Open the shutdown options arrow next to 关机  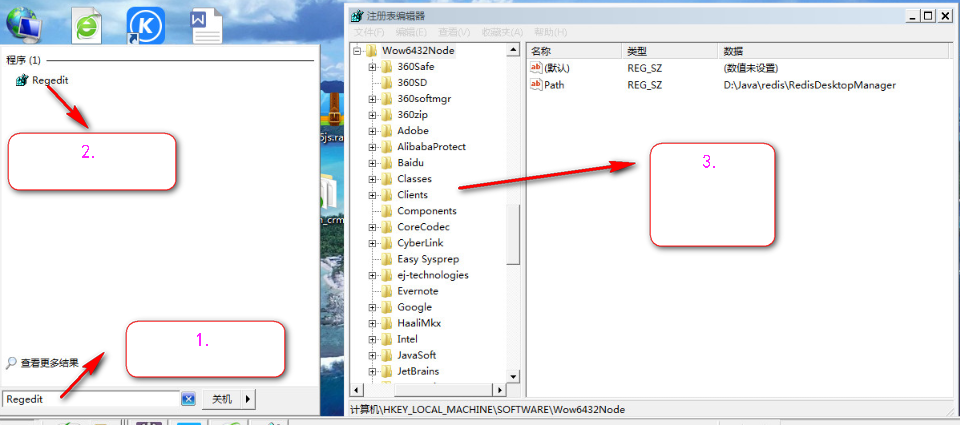[247, 399]
